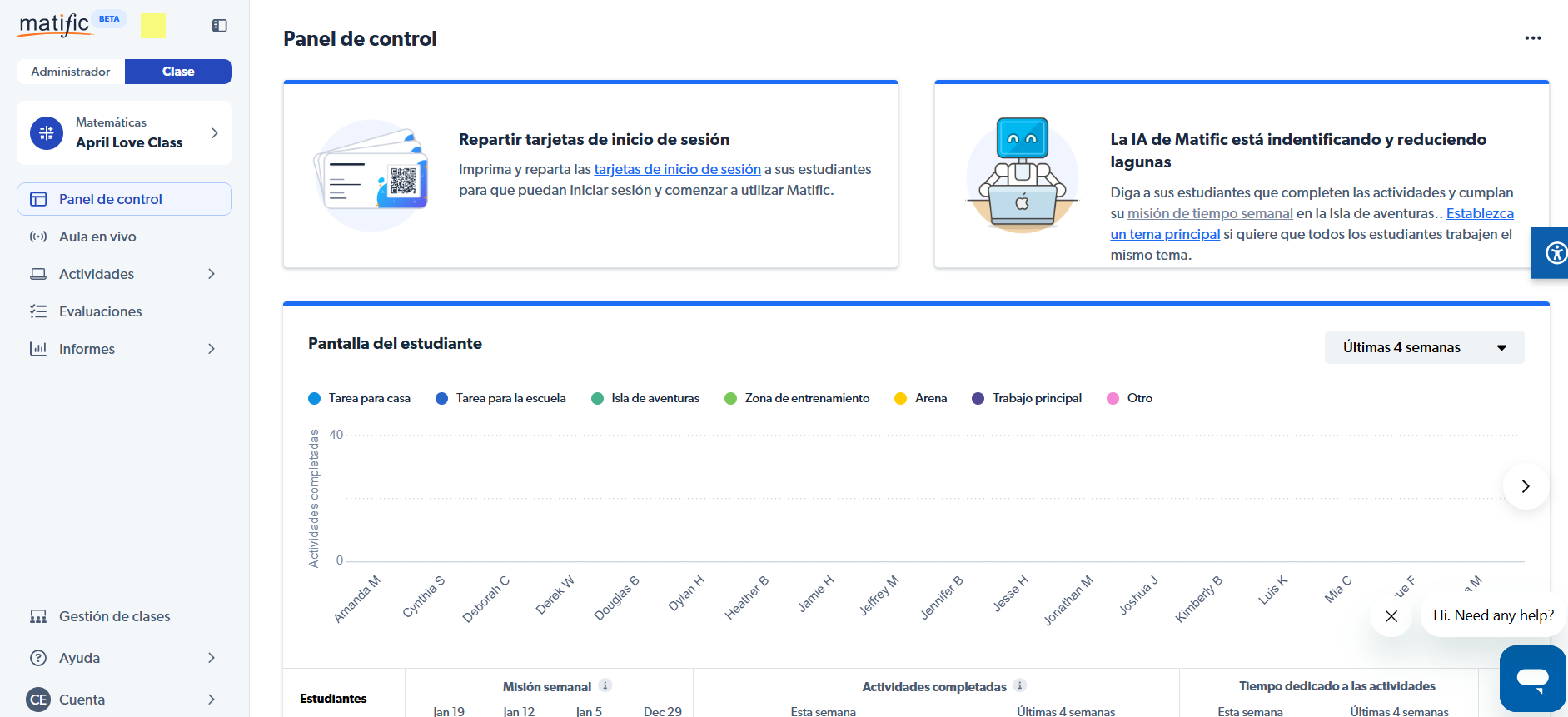
Task: Click the misión de tiempo semanal link
Action: [1209, 213]
